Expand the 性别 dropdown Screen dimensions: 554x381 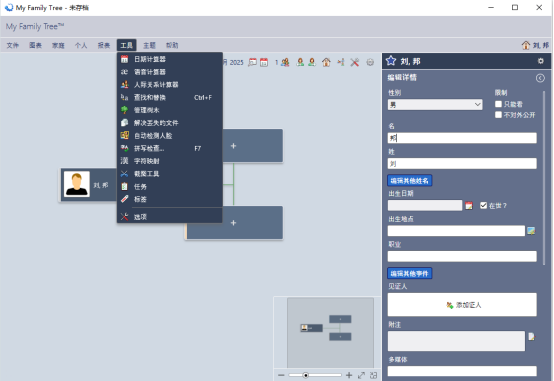[435, 105]
